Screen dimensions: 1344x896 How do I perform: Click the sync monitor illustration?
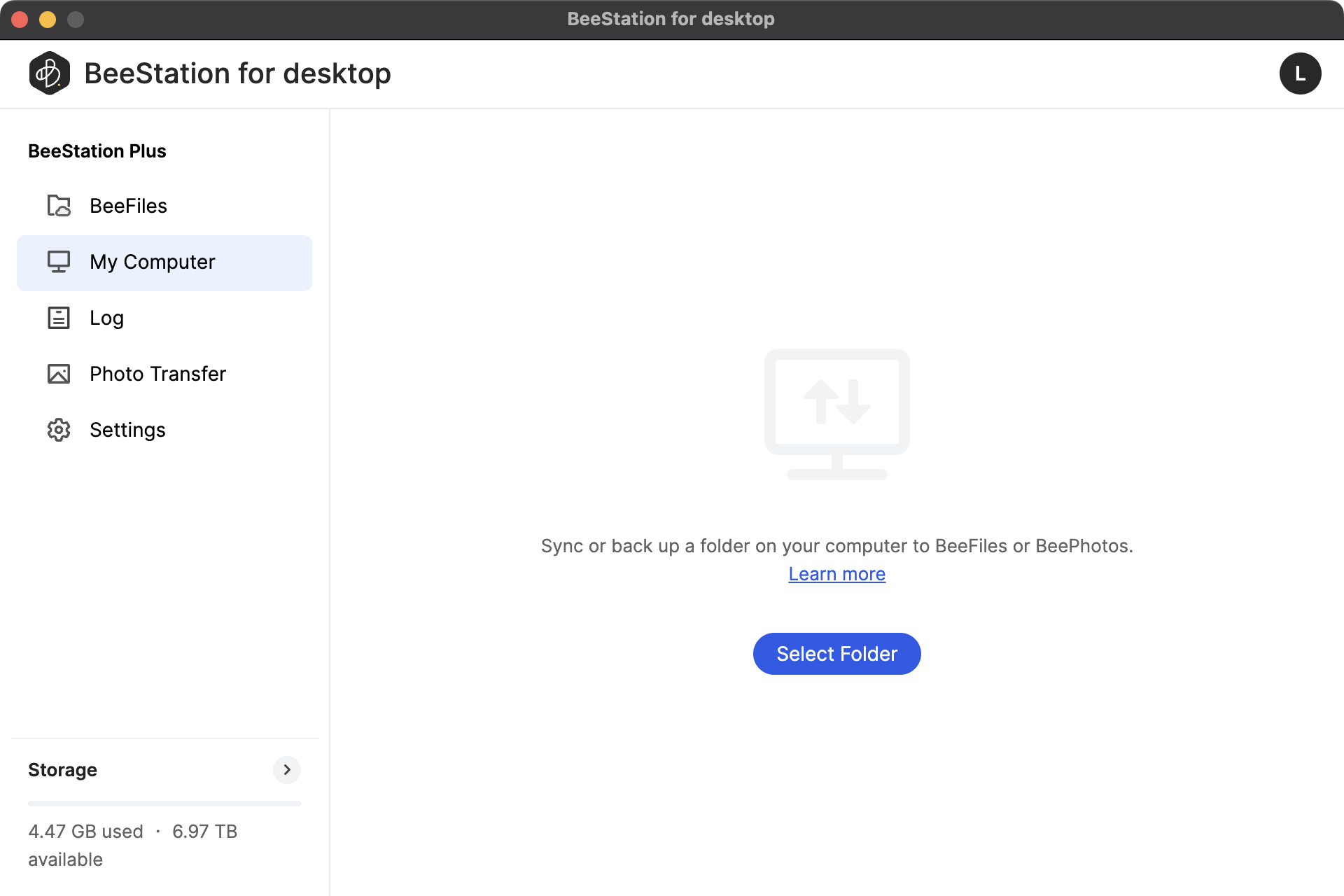point(836,414)
